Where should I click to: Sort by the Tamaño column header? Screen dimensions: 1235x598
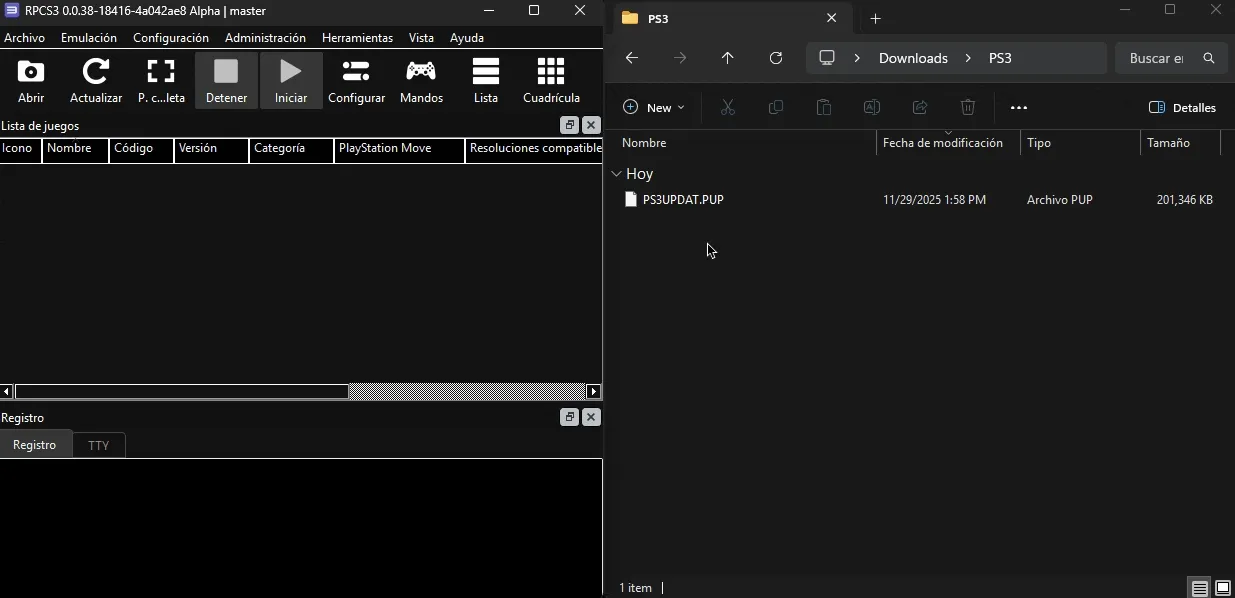point(1168,143)
